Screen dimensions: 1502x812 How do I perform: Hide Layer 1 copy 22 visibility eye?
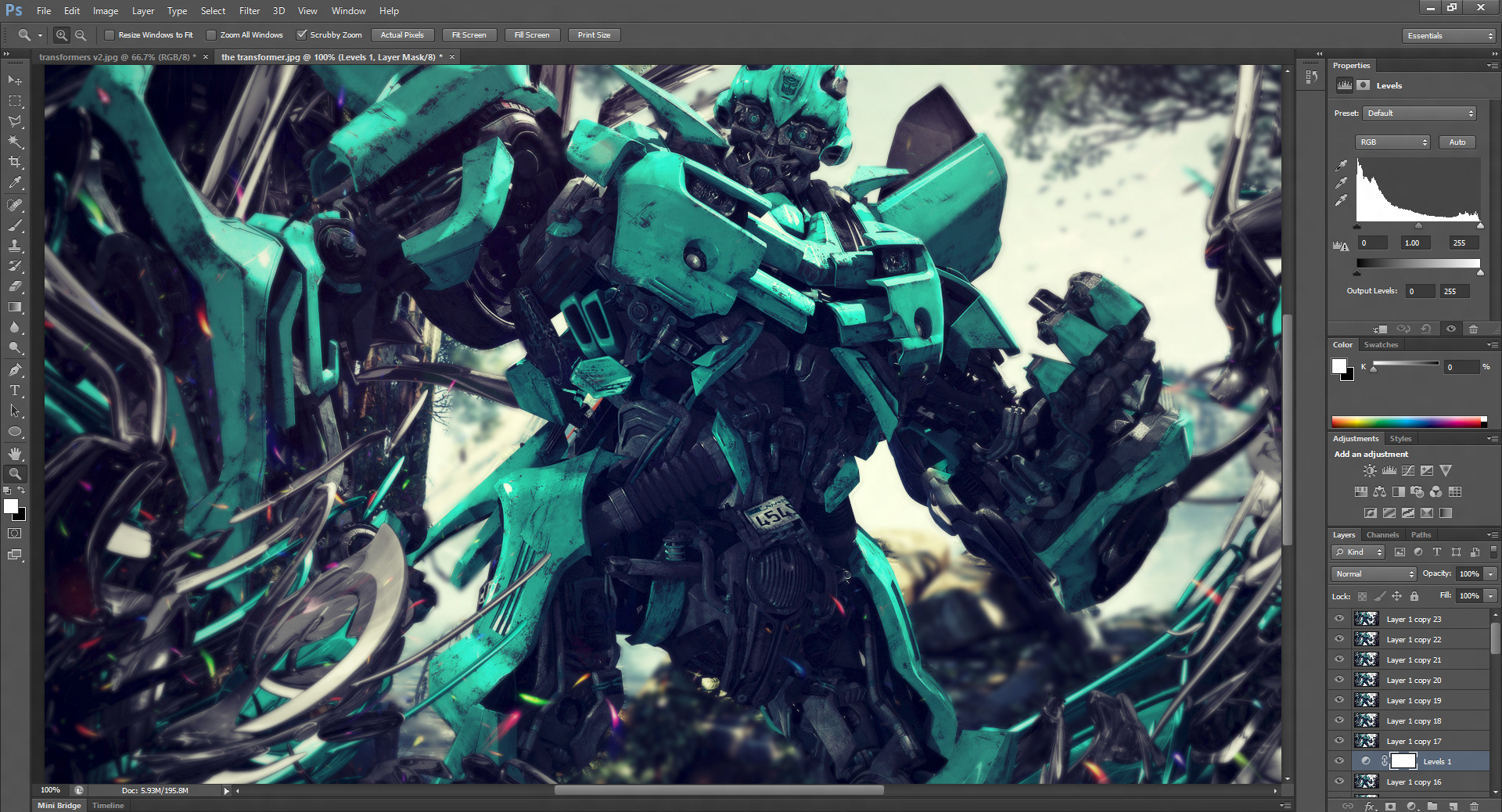click(x=1339, y=639)
